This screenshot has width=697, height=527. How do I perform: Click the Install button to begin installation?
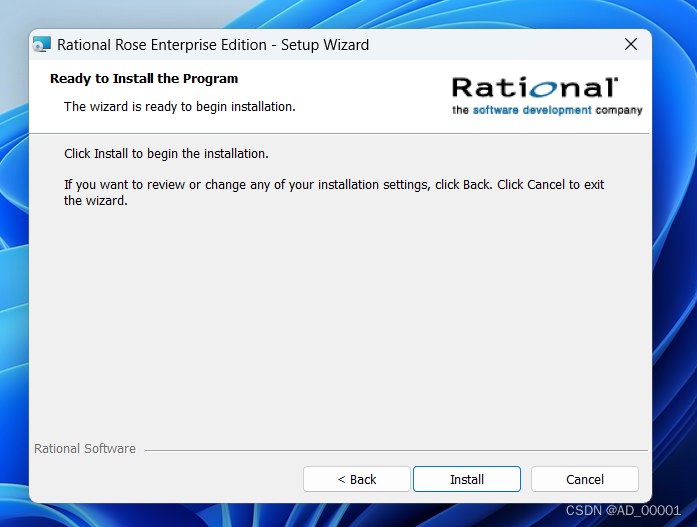click(x=467, y=479)
